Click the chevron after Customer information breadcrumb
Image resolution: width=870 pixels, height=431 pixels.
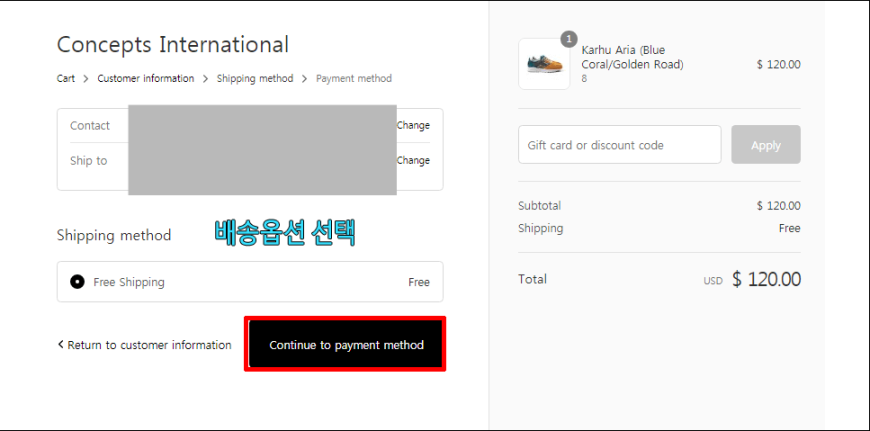(205, 79)
